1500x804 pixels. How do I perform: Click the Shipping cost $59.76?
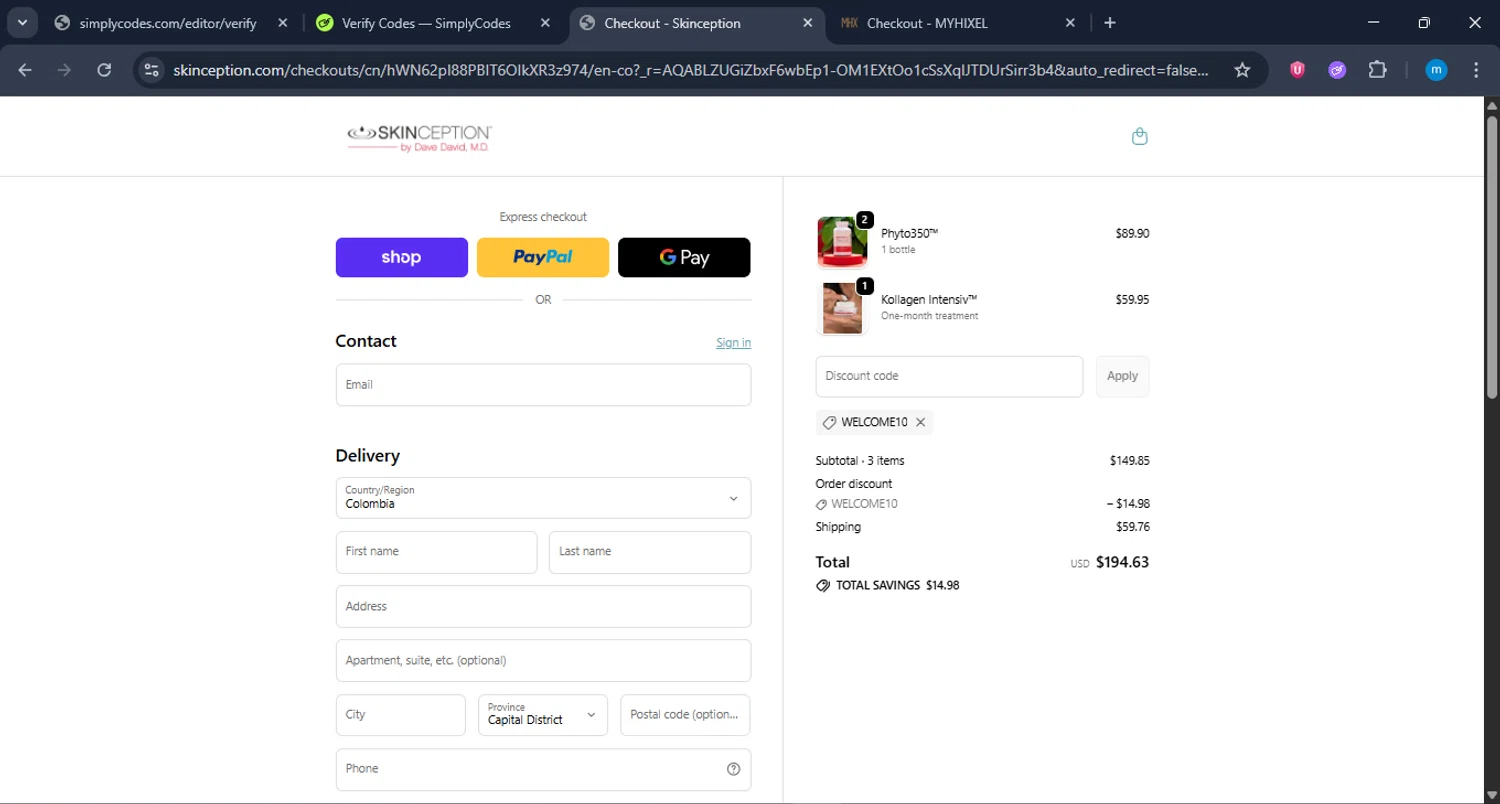tap(1133, 527)
